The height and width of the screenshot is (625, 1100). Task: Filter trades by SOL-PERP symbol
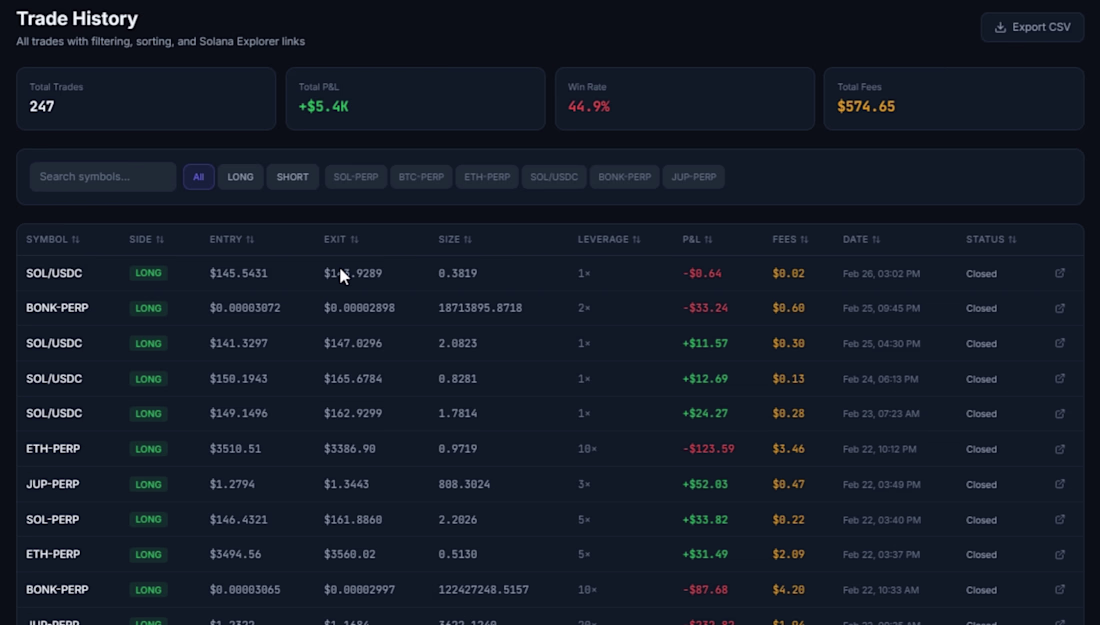click(356, 177)
